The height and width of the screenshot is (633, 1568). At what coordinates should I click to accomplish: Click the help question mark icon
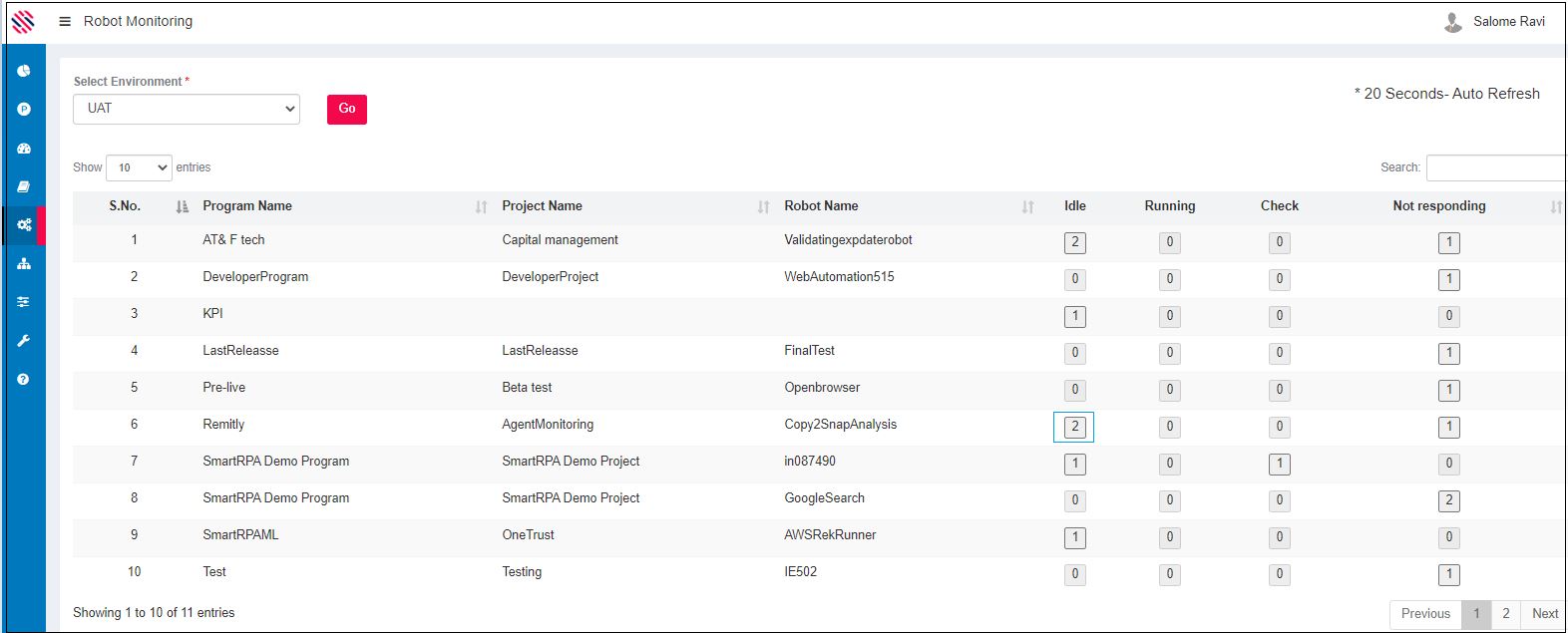tap(24, 380)
